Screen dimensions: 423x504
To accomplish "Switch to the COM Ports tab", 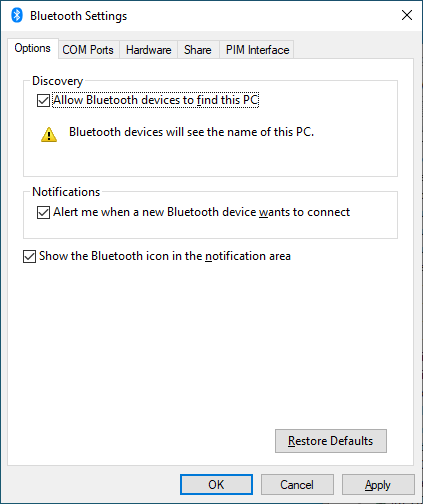I will click(88, 50).
